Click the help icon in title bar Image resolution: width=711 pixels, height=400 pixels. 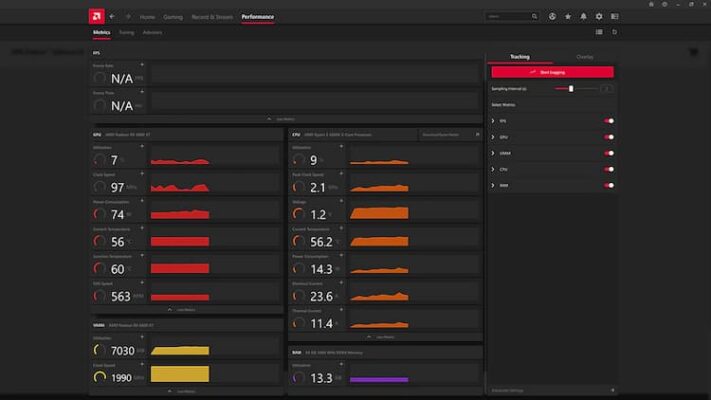coord(664,4)
